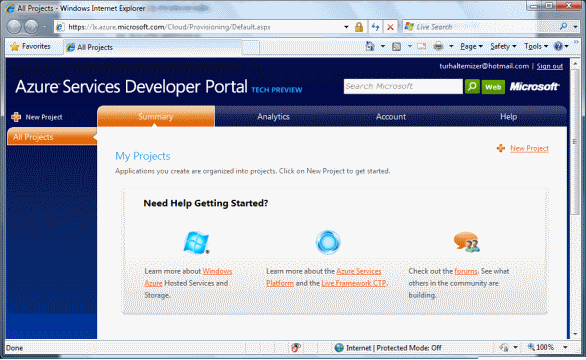Follow the Live Framework CTP link

coord(354,283)
